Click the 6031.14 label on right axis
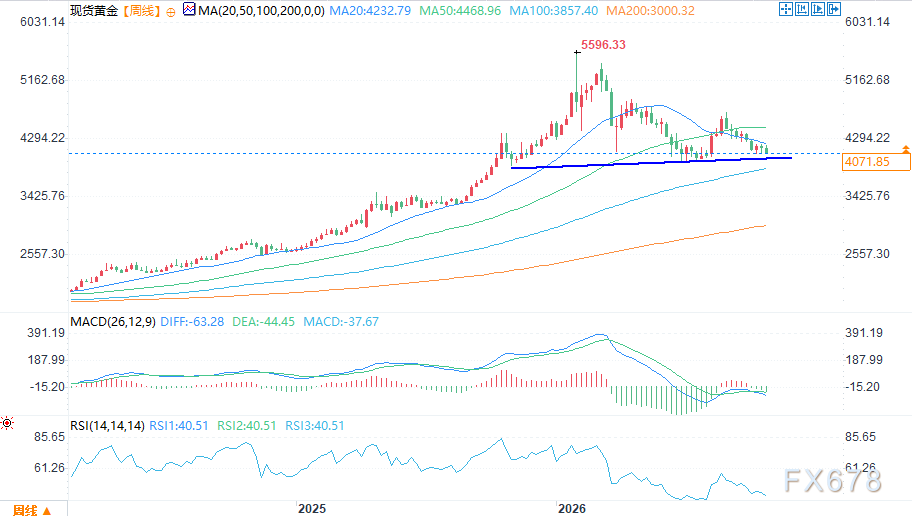The height and width of the screenshot is (516, 912). [x=867, y=22]
